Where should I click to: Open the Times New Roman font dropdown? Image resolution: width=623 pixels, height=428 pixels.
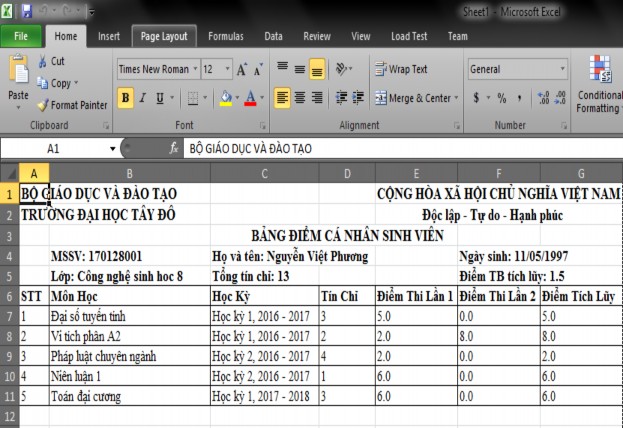[x=195, y=69]
